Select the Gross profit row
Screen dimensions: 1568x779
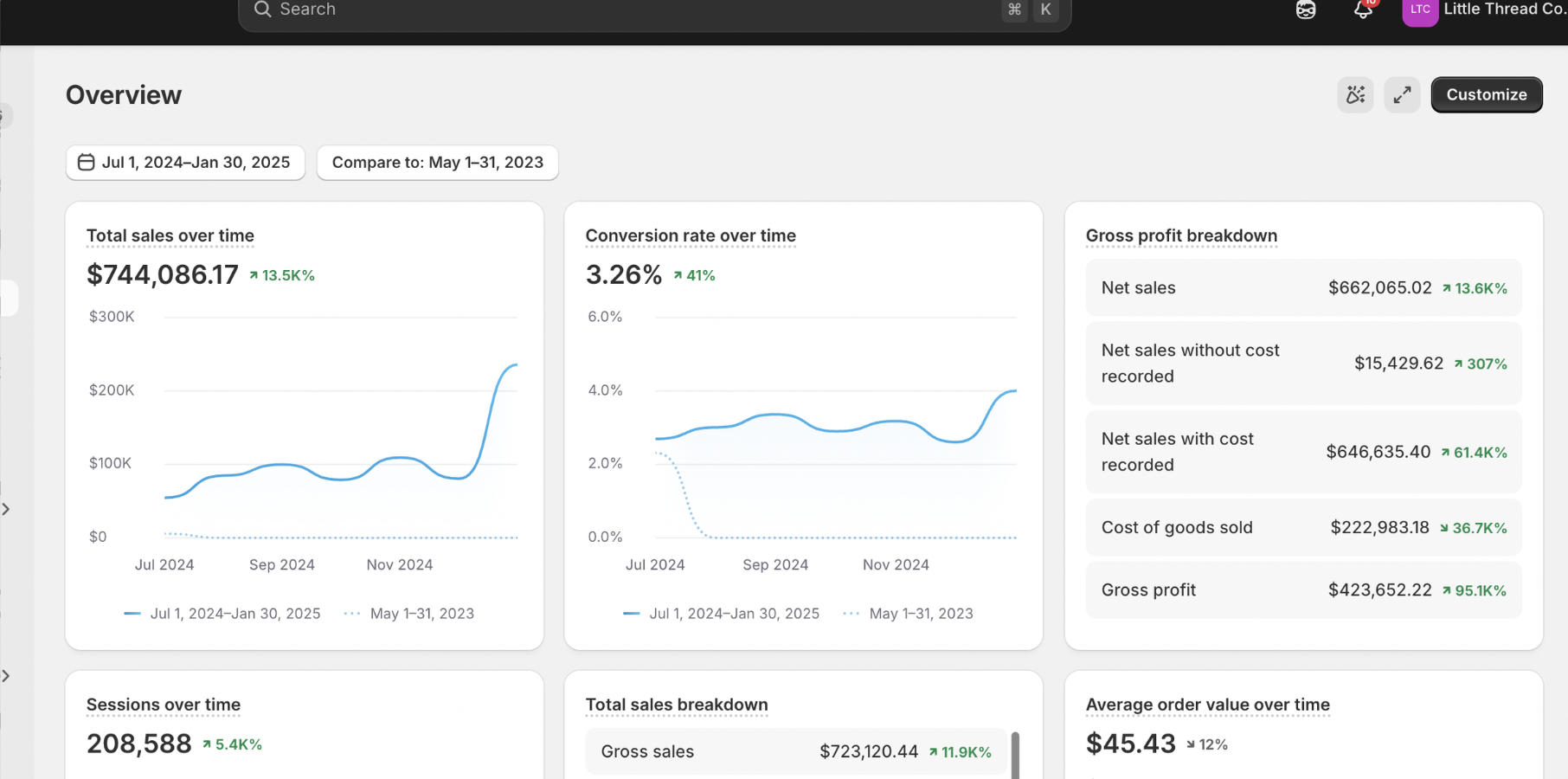pyautogui.click(x=1303, y=590)
